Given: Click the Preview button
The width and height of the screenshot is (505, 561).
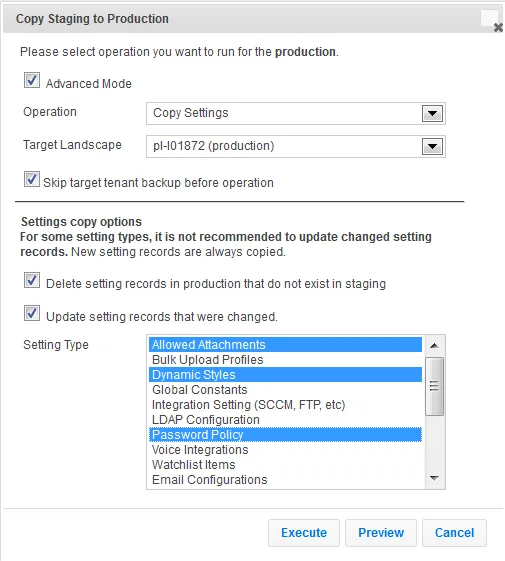Looking at the screenshot, I should click(x=381, y=533).
